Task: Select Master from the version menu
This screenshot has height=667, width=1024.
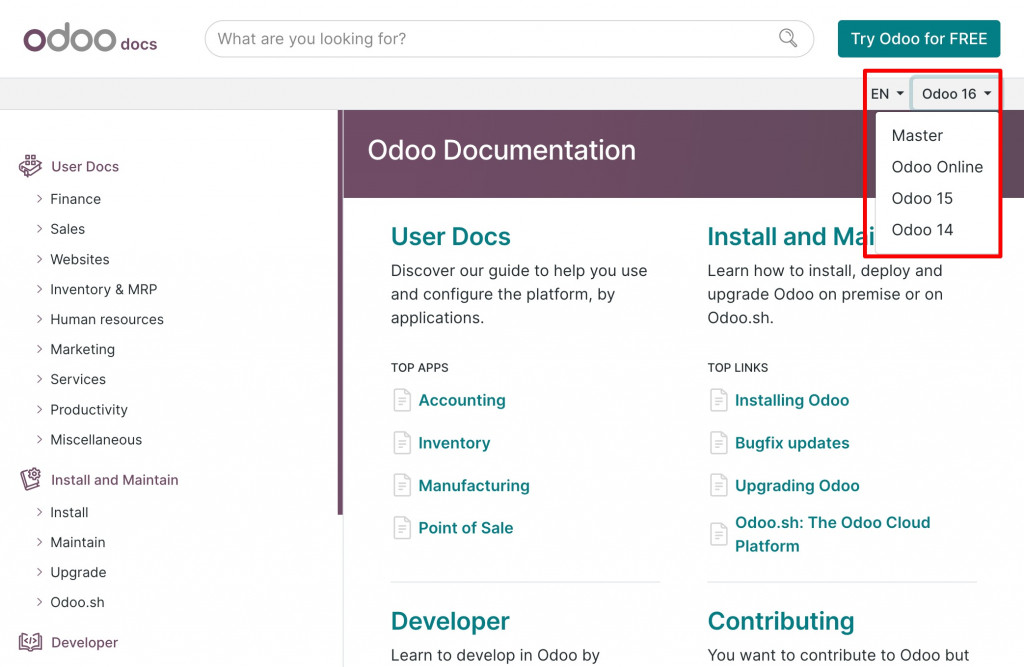Action: (x=918, y=135)
